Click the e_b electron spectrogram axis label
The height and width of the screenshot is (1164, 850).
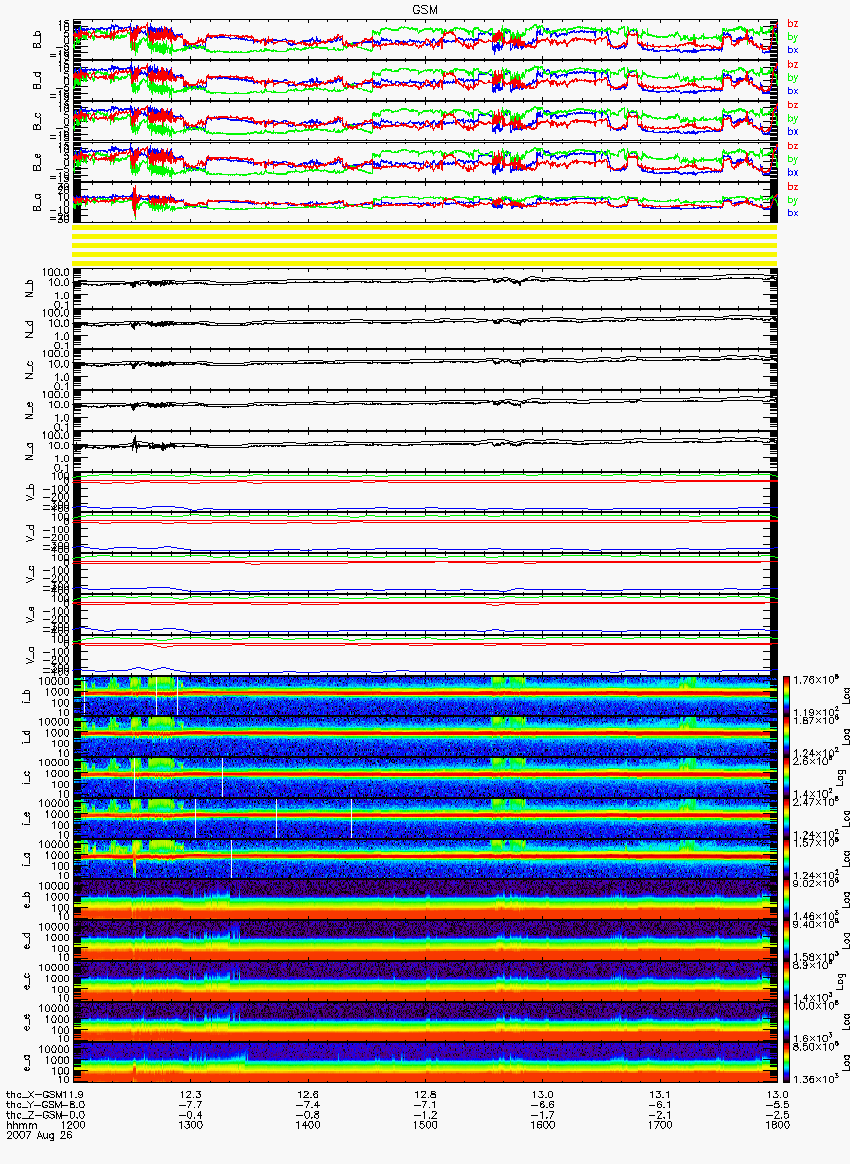[25, 900]
